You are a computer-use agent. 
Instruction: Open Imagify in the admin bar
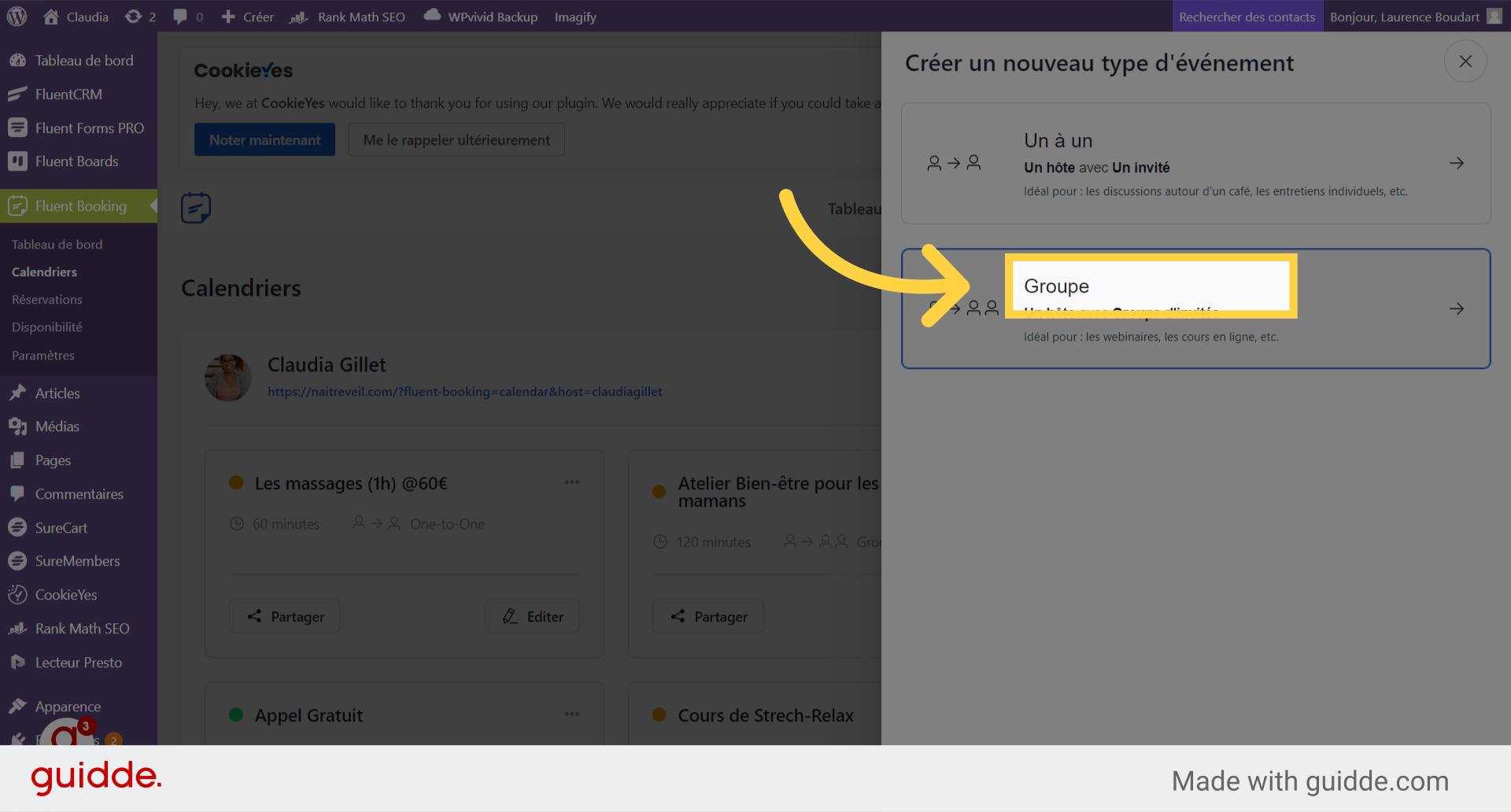click(x=575, y=17)
